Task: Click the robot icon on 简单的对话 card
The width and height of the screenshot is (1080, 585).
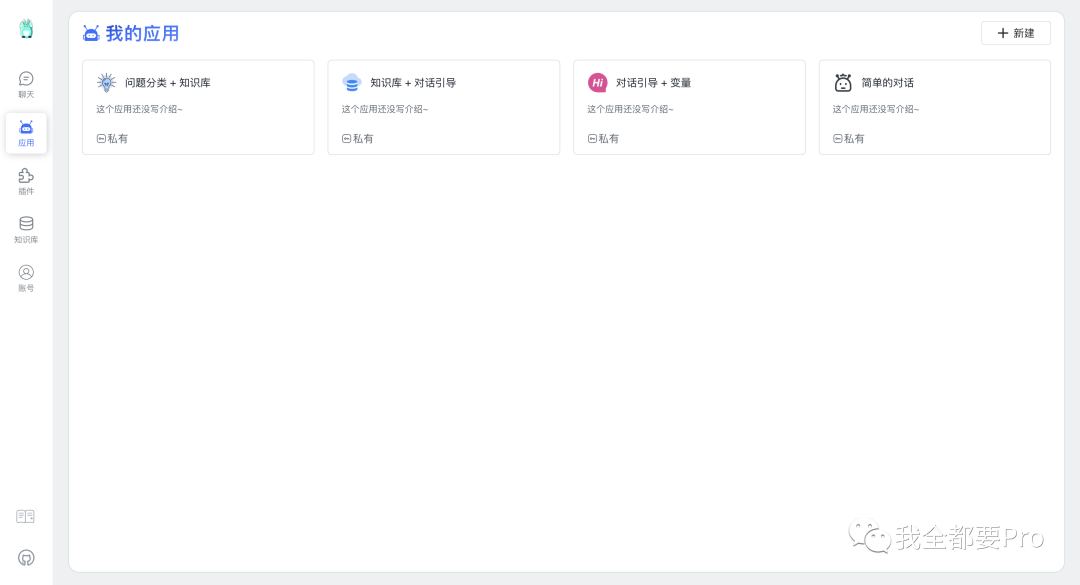Action: click(x=843, y=82)
